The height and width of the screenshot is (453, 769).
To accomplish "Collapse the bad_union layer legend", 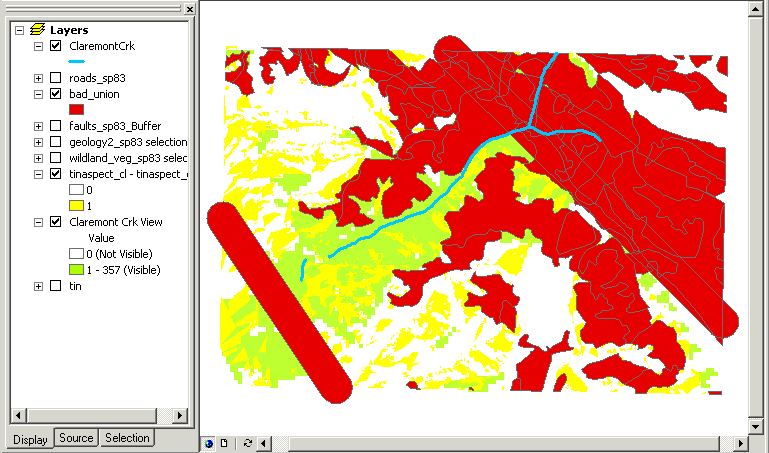I will [x=38, y=94].
